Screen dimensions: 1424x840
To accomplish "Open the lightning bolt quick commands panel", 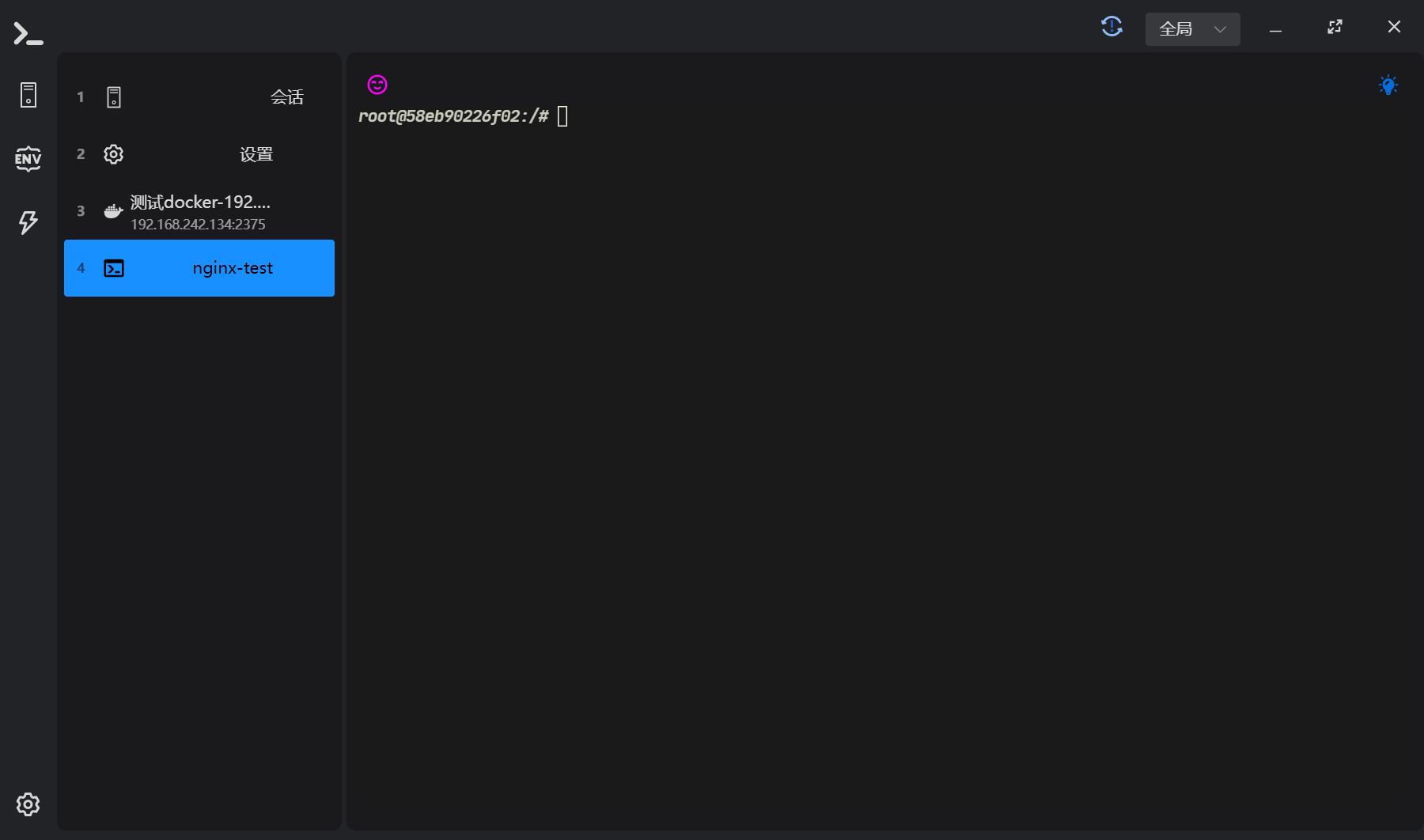I will click(28, 222).
